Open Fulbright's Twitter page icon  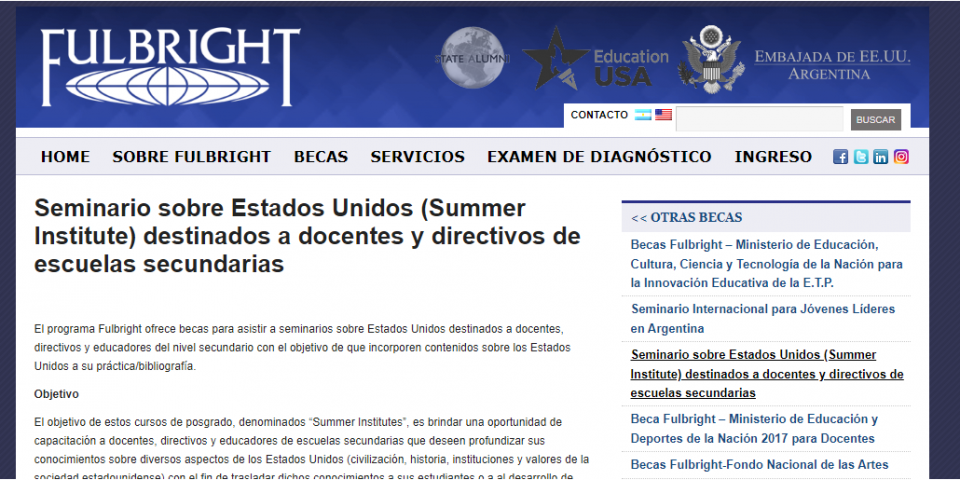point(861,157)
